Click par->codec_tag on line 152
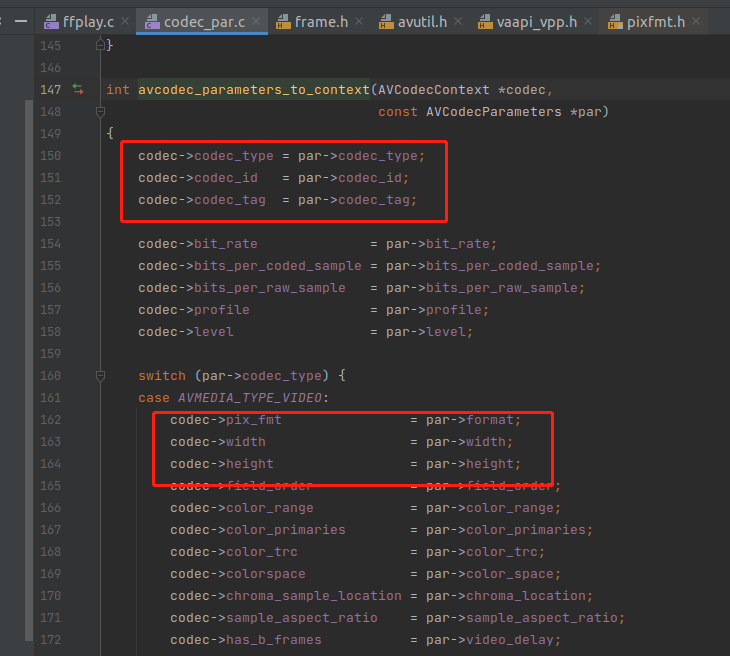 coord(354,200)
